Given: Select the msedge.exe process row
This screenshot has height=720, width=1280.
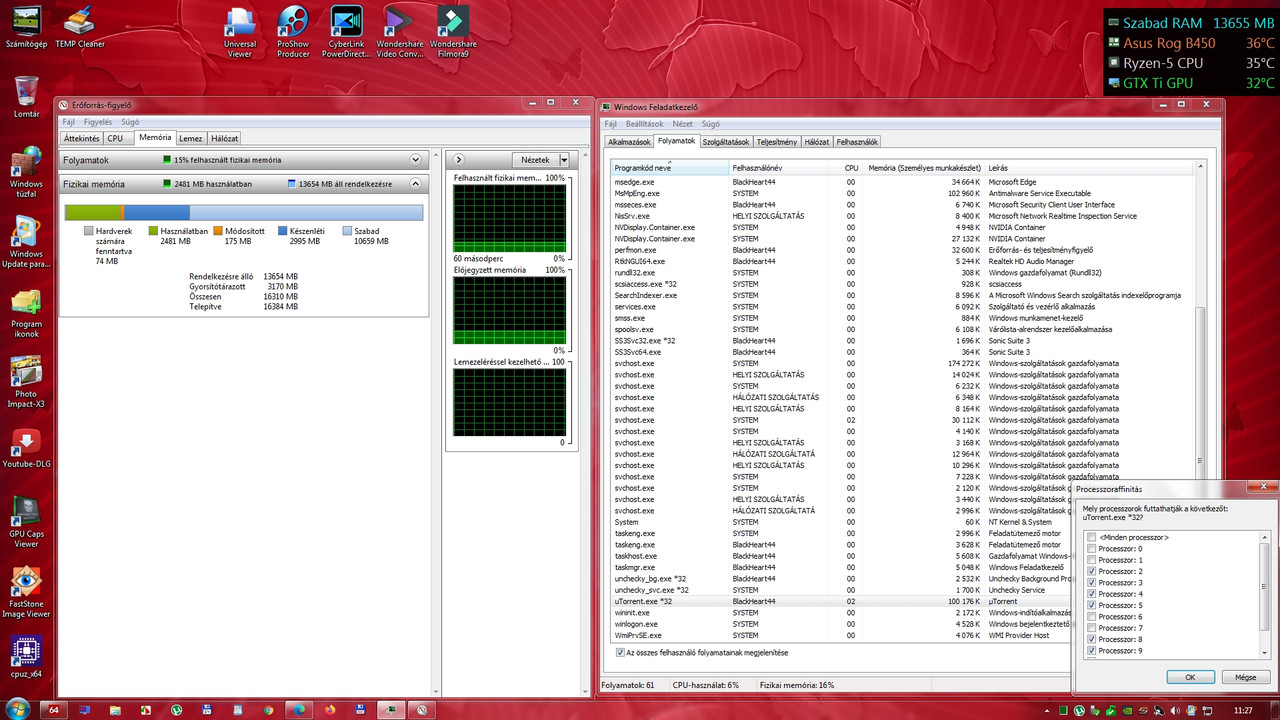Looking at the screenshot, I should pos(904,182).
